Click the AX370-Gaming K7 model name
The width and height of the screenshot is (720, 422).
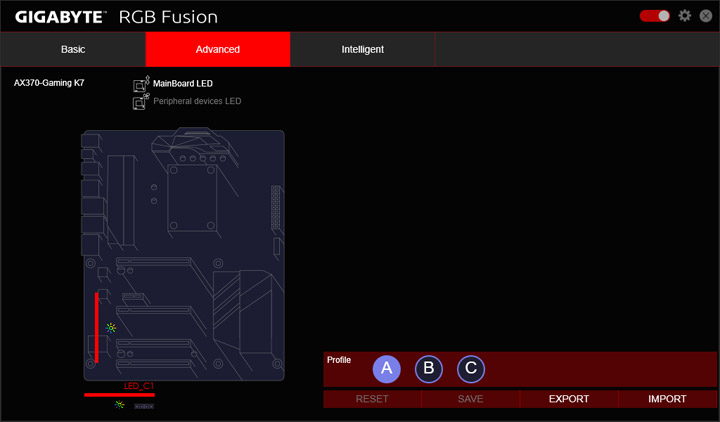(x=49, y=83)
